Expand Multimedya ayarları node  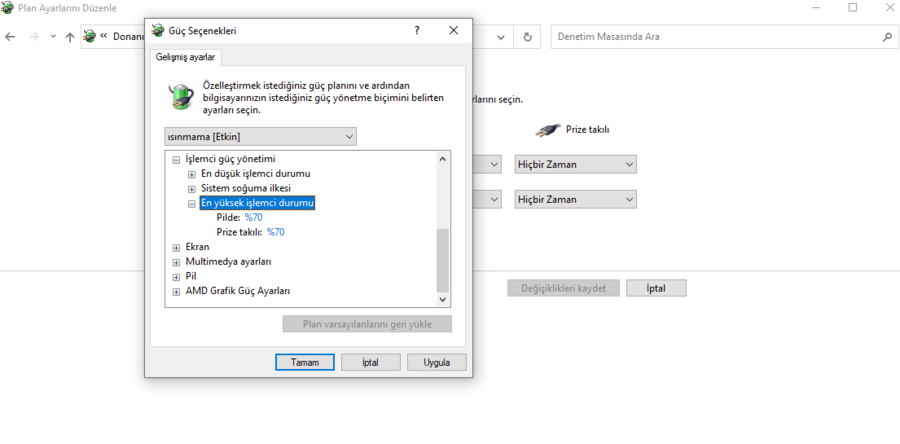coord(177,262)
